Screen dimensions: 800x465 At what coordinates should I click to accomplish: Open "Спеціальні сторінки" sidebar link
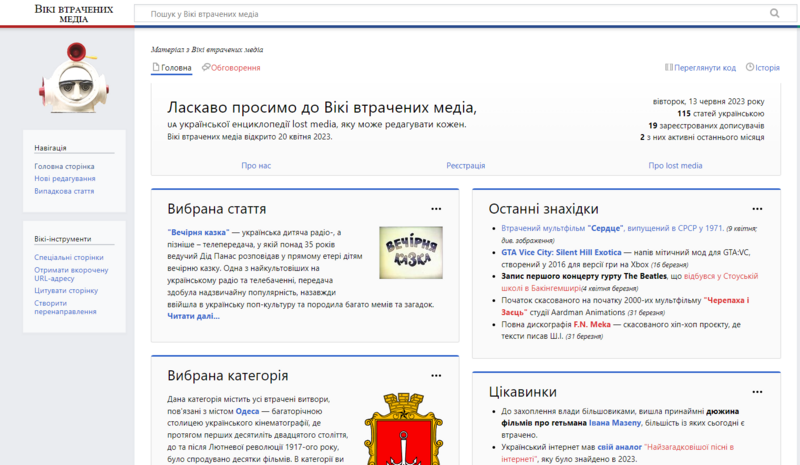click(x=69, y=257)
